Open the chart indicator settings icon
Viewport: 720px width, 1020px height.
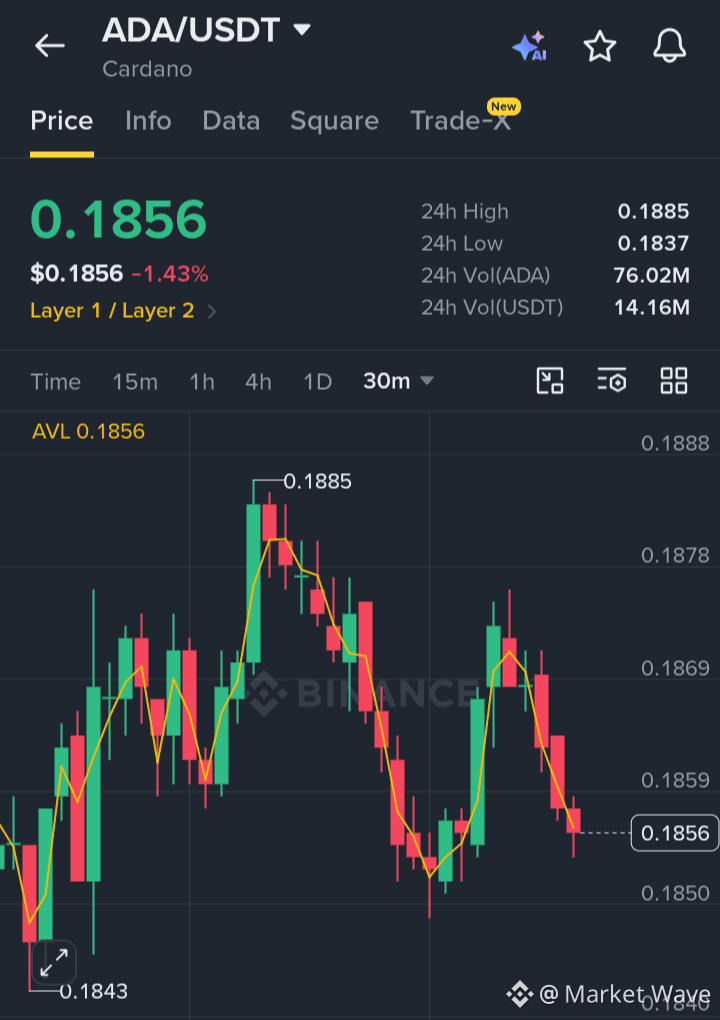pos(611,381)
